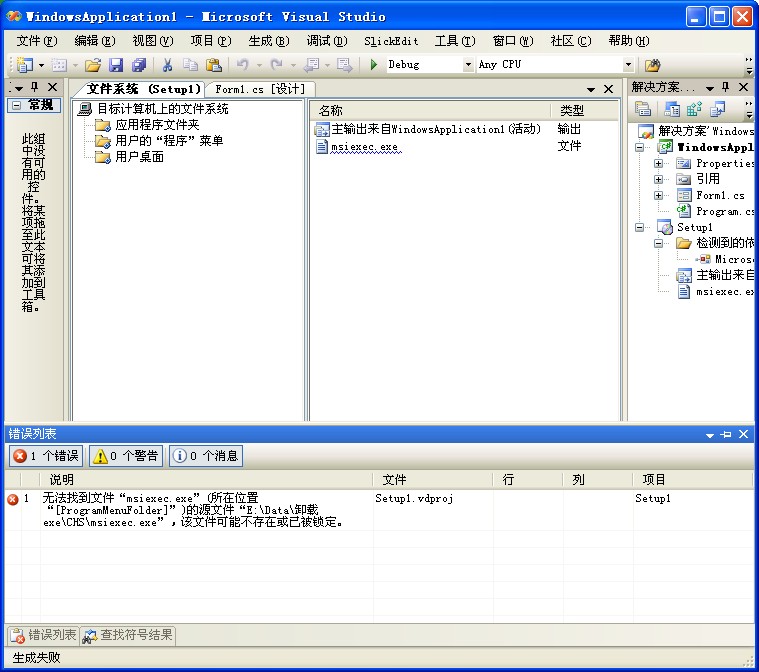The height and width of the screenshot is (672, 759).
Task: Open the 工具(T) menu
Action: click(455, 41)
